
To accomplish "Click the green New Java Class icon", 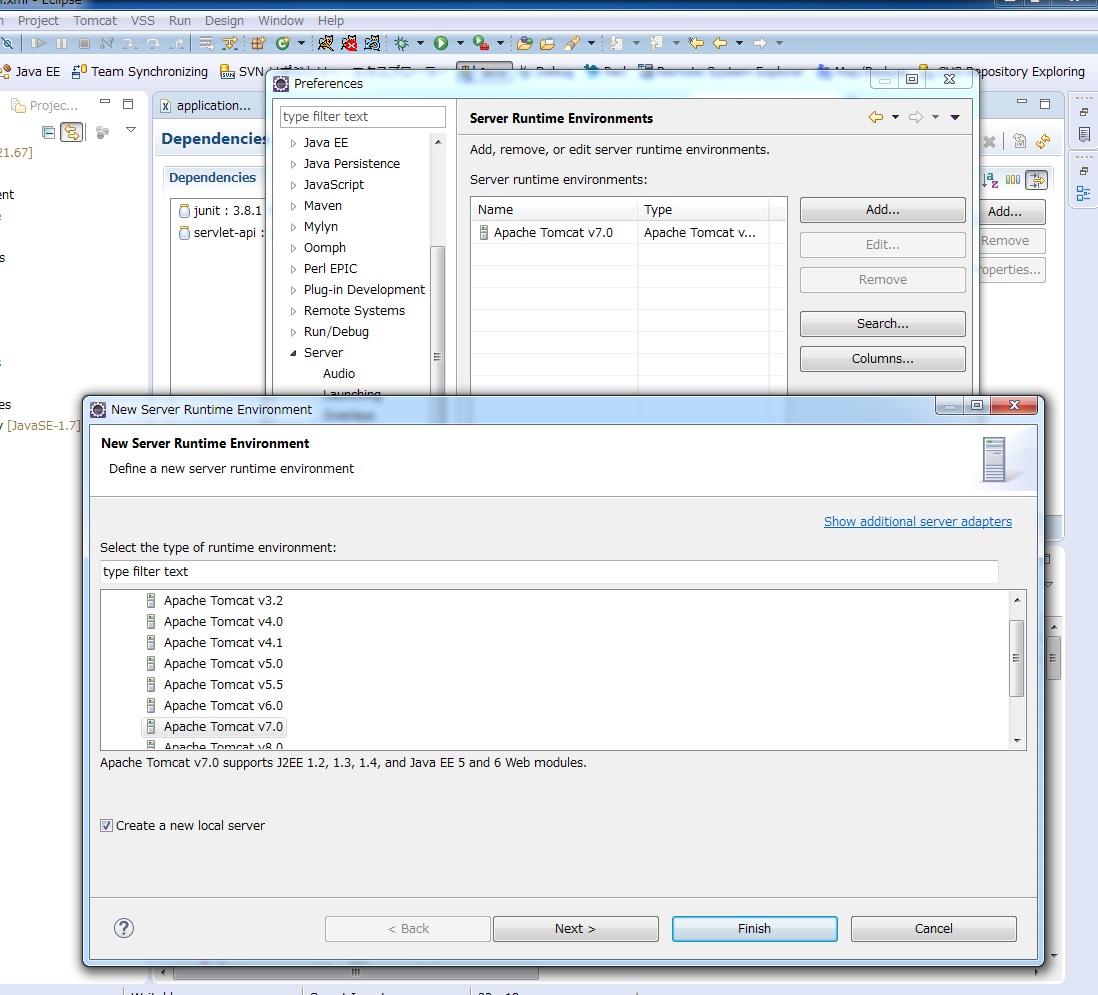I will 282,43.
